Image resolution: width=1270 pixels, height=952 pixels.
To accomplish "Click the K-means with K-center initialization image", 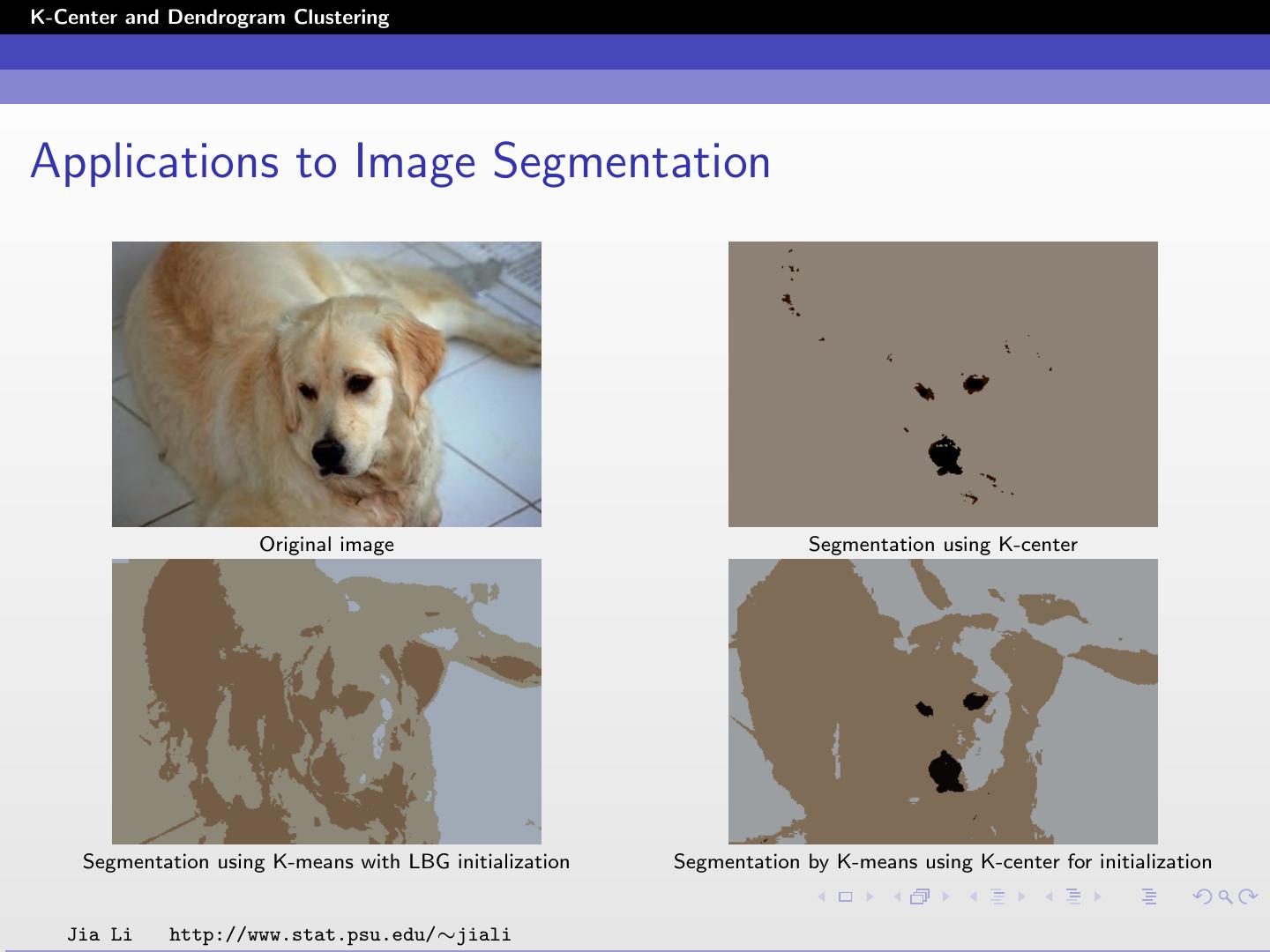I will click(942, 701).
